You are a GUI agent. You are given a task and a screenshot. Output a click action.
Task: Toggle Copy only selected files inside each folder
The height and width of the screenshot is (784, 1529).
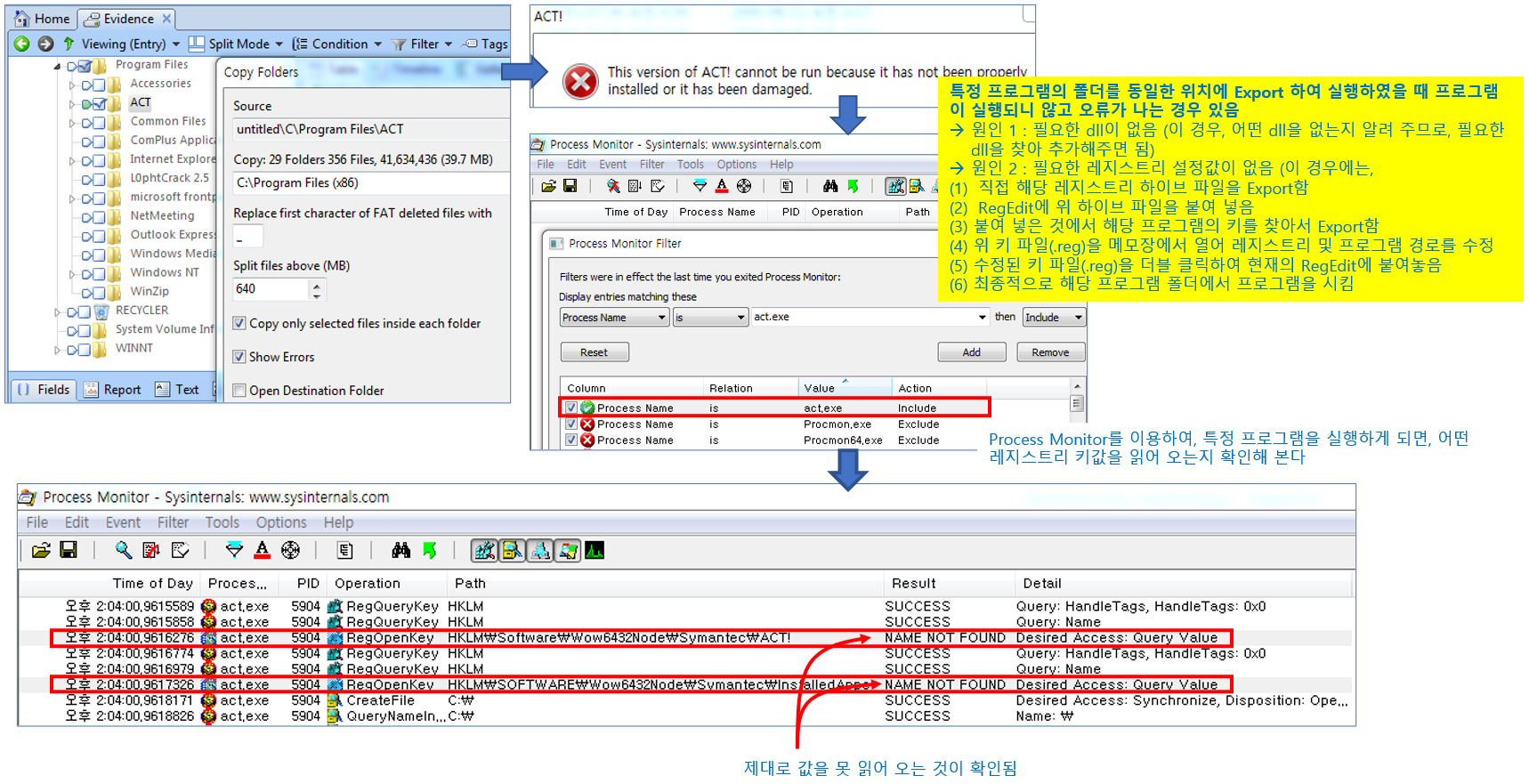pyautogui.click(x=239, y=323)
